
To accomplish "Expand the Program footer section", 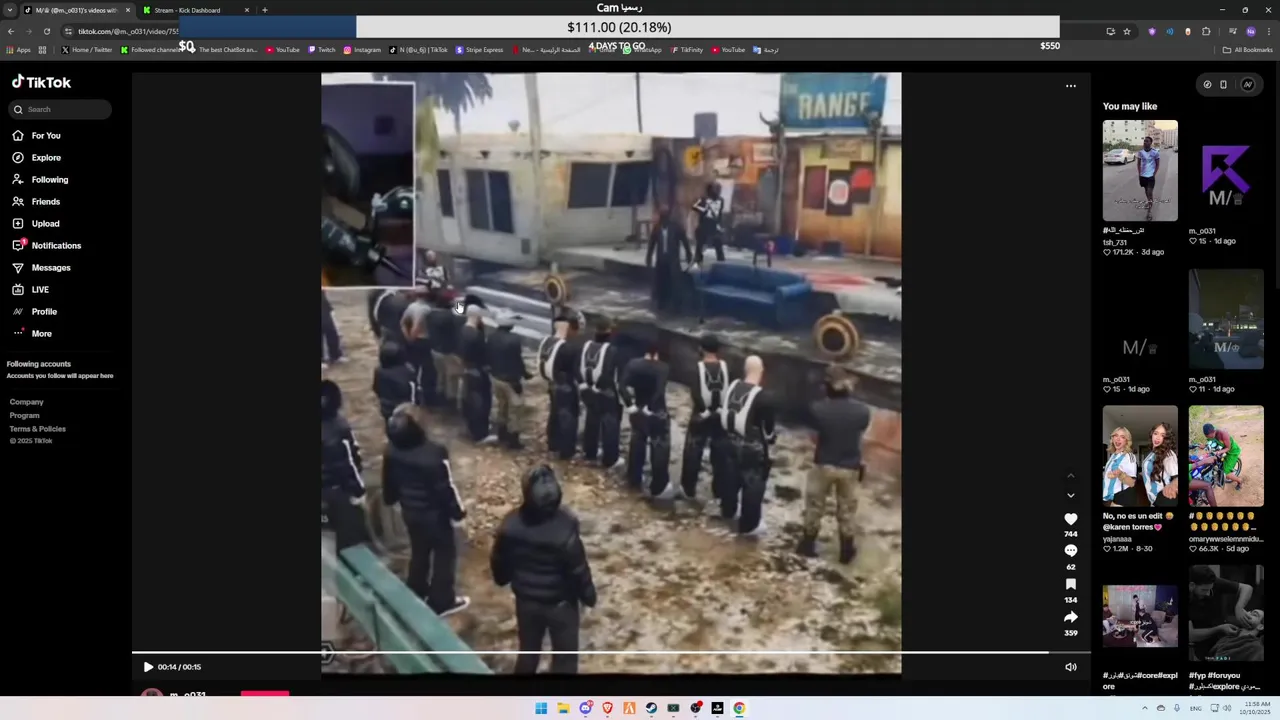I will click(x=25, y=415).
